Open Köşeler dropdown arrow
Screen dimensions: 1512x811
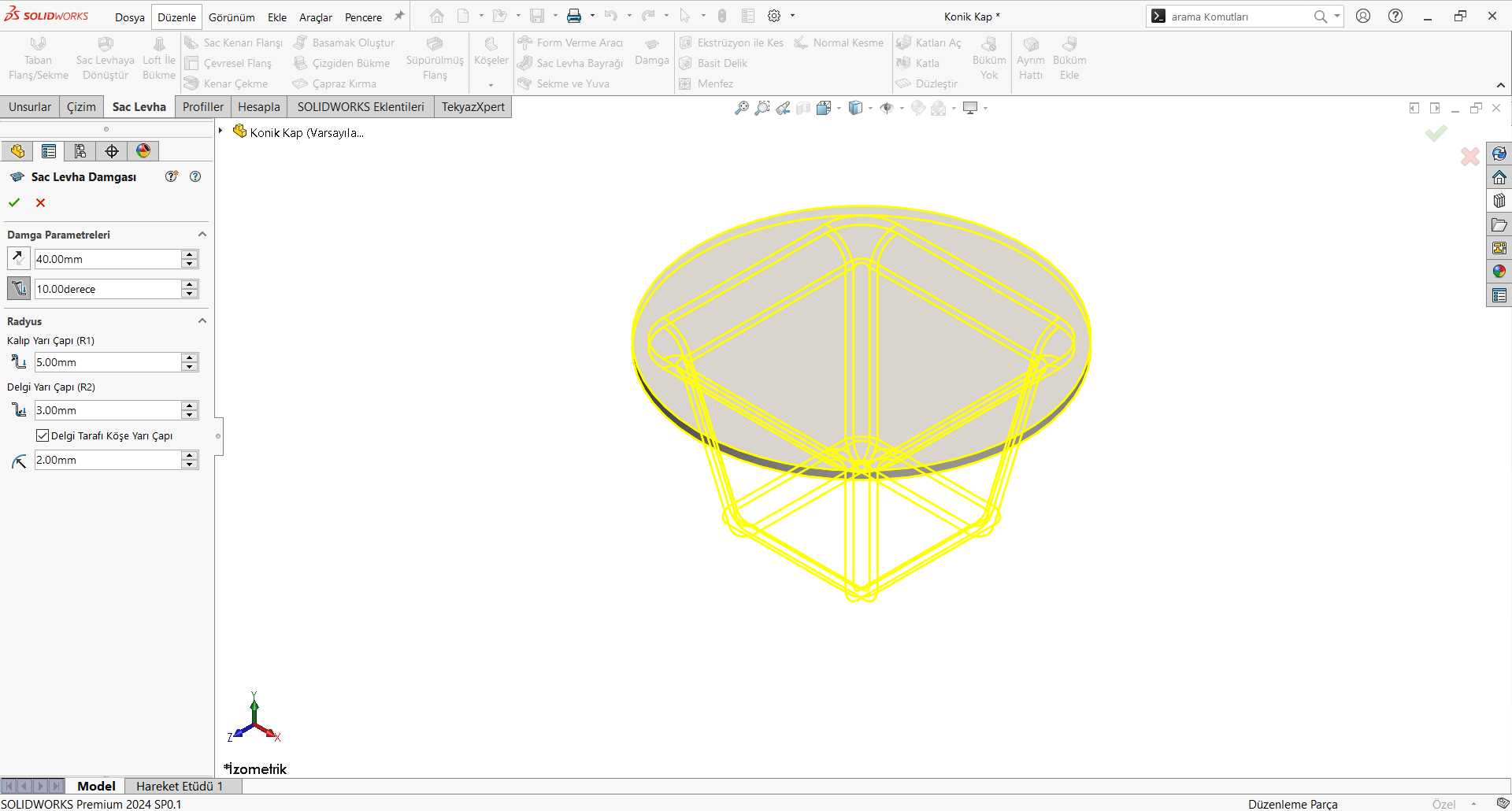(491, 85)
